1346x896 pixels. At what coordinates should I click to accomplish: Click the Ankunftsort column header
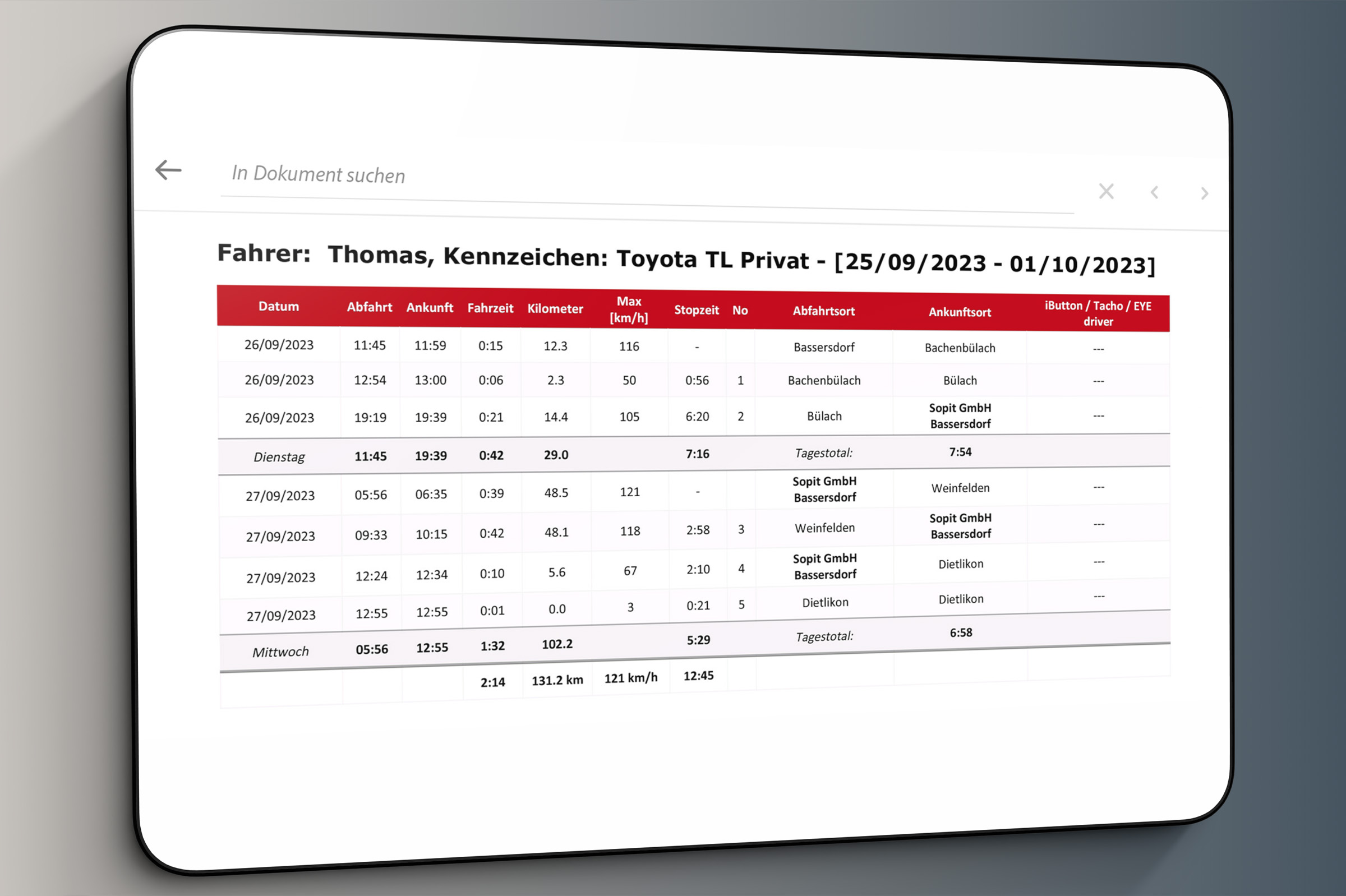coord(960,312)
